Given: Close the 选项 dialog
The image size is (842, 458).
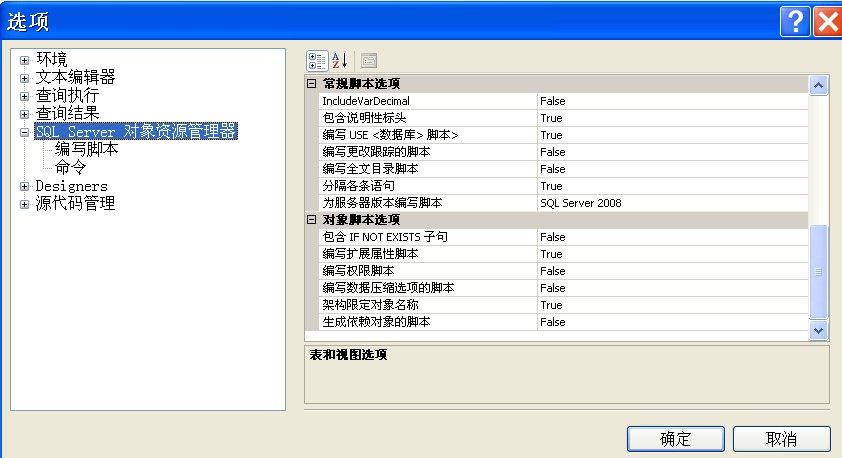Looking at the screenshot, I should (x=828, y=21).
